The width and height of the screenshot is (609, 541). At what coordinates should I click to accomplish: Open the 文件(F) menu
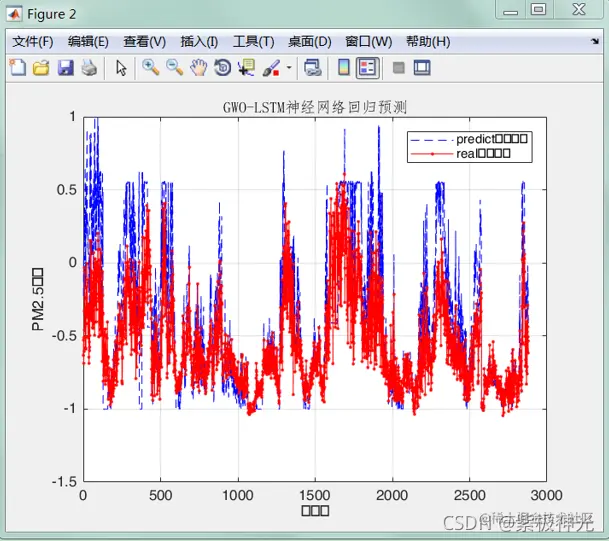[x=33, y=42]
